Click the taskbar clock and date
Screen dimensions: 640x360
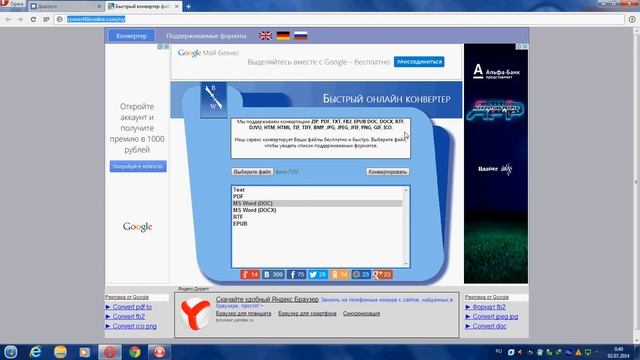(x=618, y=353)
